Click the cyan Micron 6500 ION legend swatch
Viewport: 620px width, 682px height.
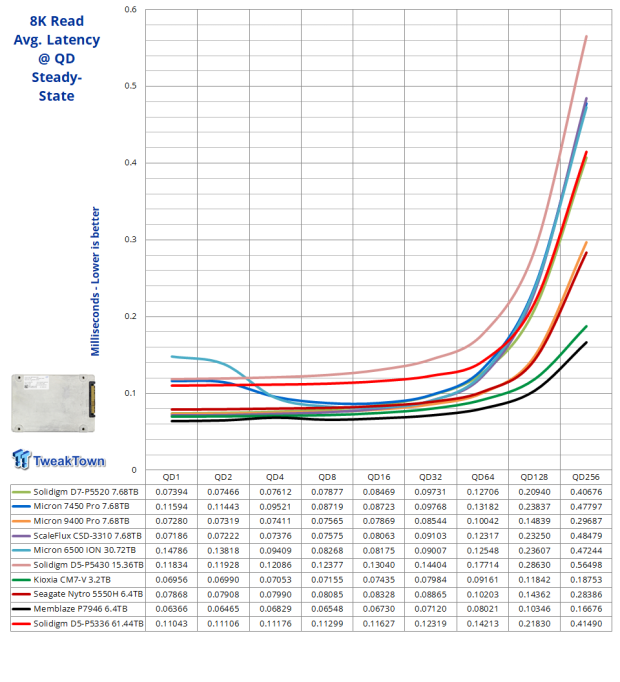pos(21,551)
